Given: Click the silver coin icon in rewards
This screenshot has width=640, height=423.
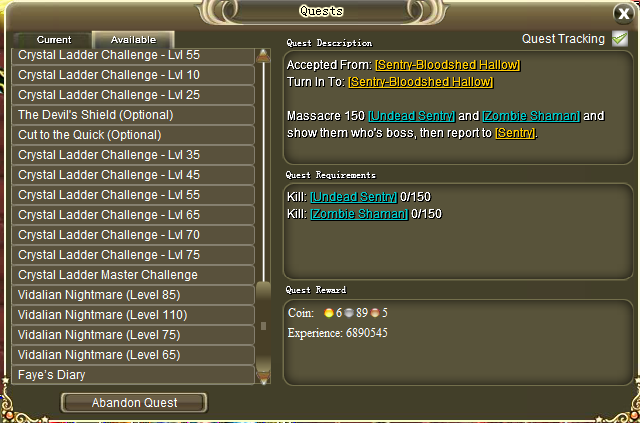Looking at the screenshot, I should pos(349,313).
